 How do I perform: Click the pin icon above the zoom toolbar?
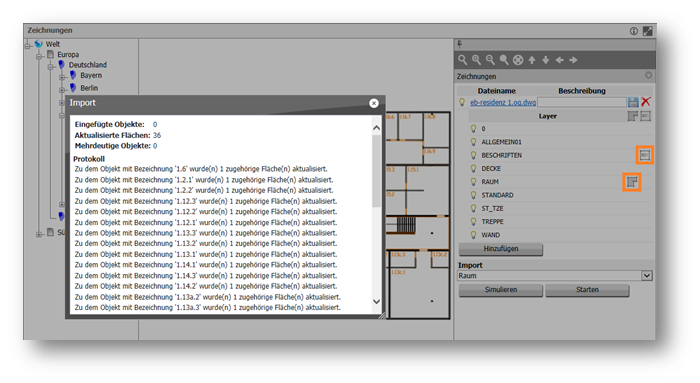point(460,44)
